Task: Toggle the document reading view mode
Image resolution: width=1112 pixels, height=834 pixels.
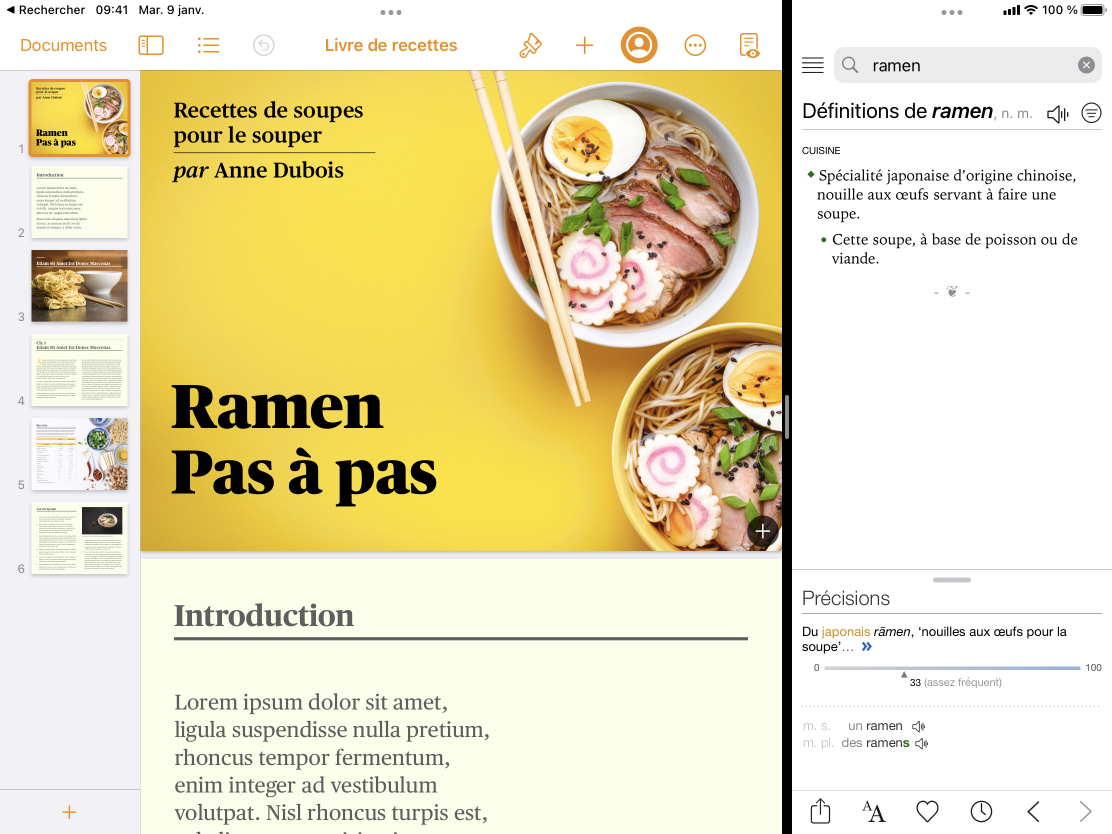Action: coord(748,45)
